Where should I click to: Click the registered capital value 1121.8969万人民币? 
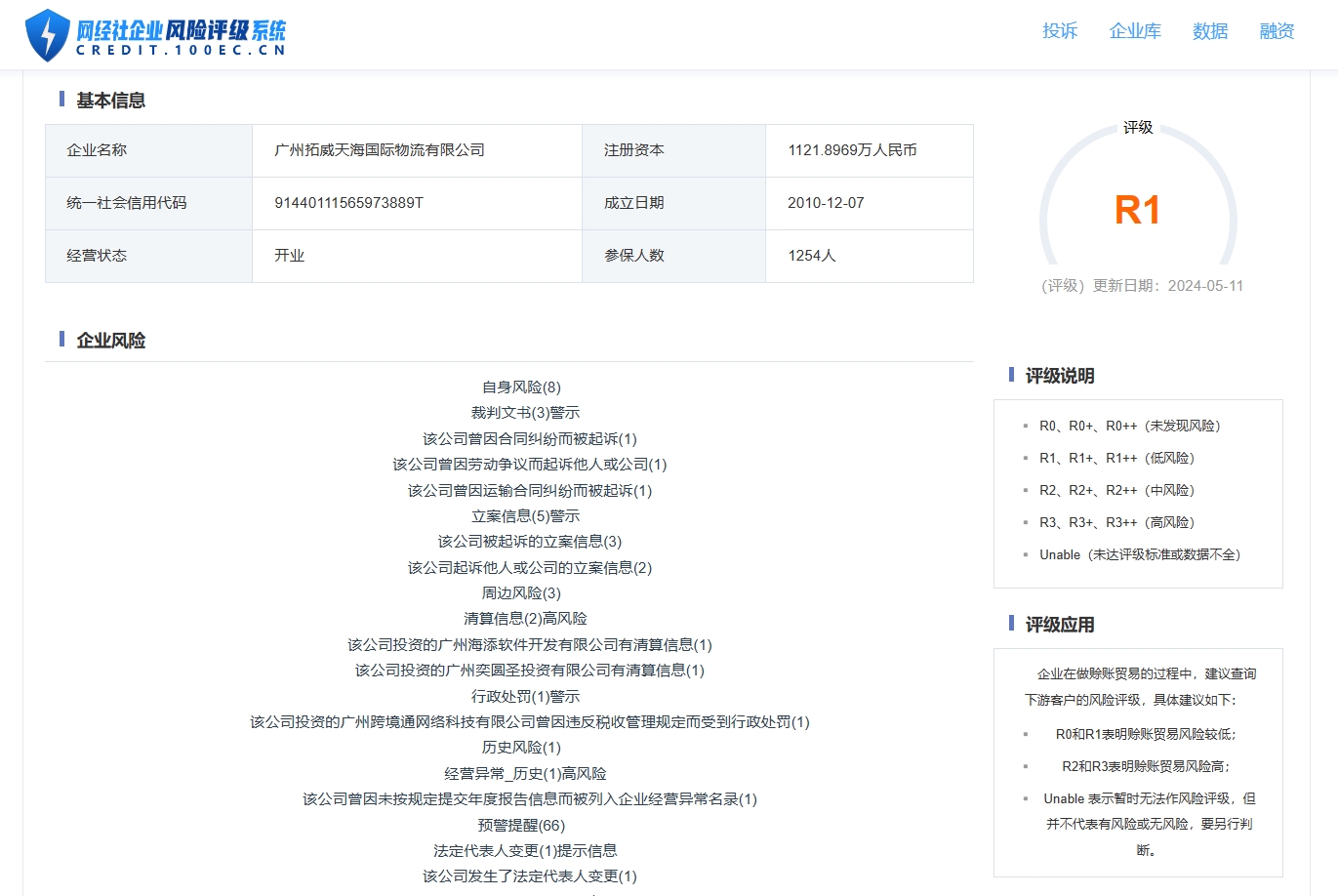click(852, 150)
